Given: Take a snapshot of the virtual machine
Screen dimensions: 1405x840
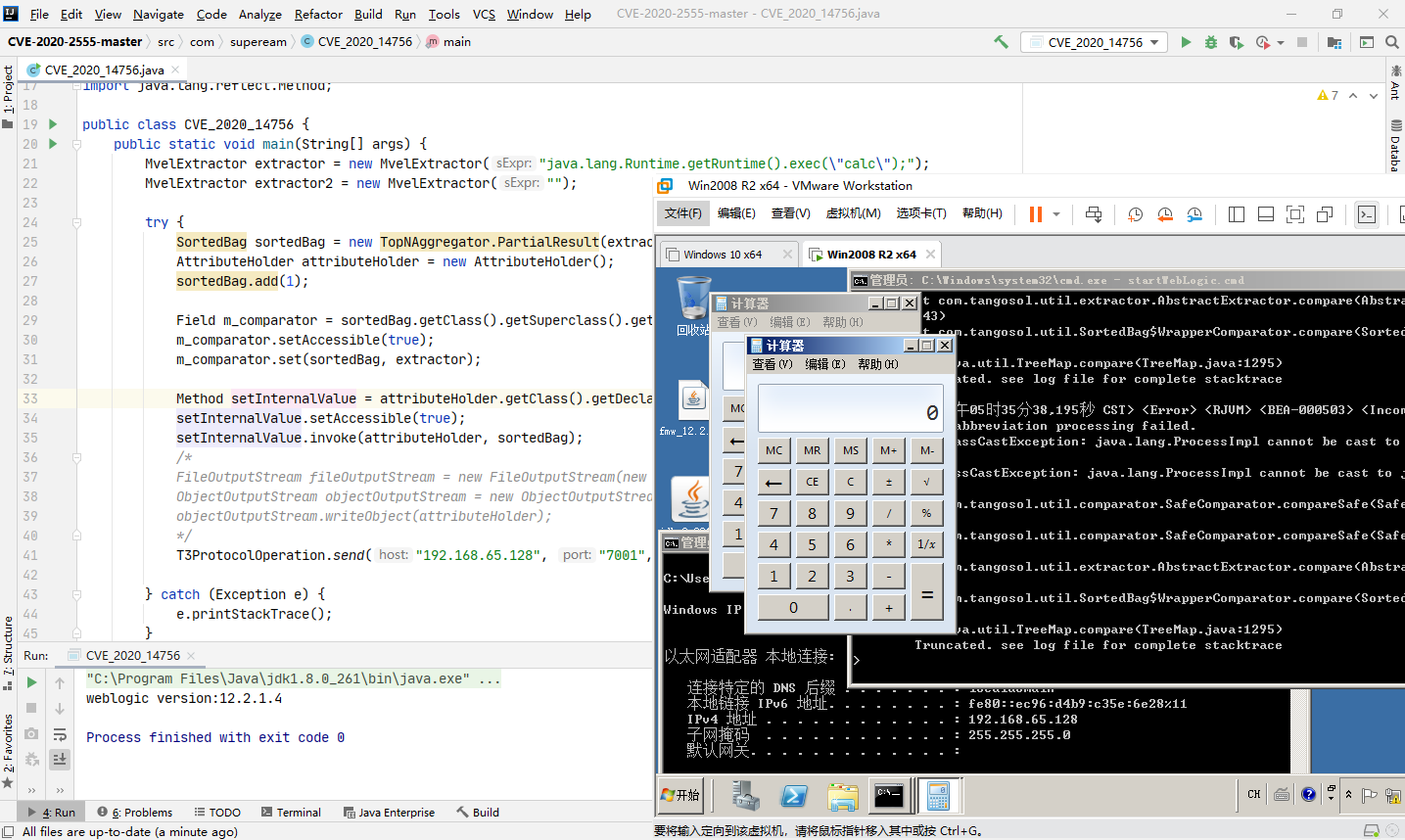Looking at the screenshot, I should (x=1135, y=214).
